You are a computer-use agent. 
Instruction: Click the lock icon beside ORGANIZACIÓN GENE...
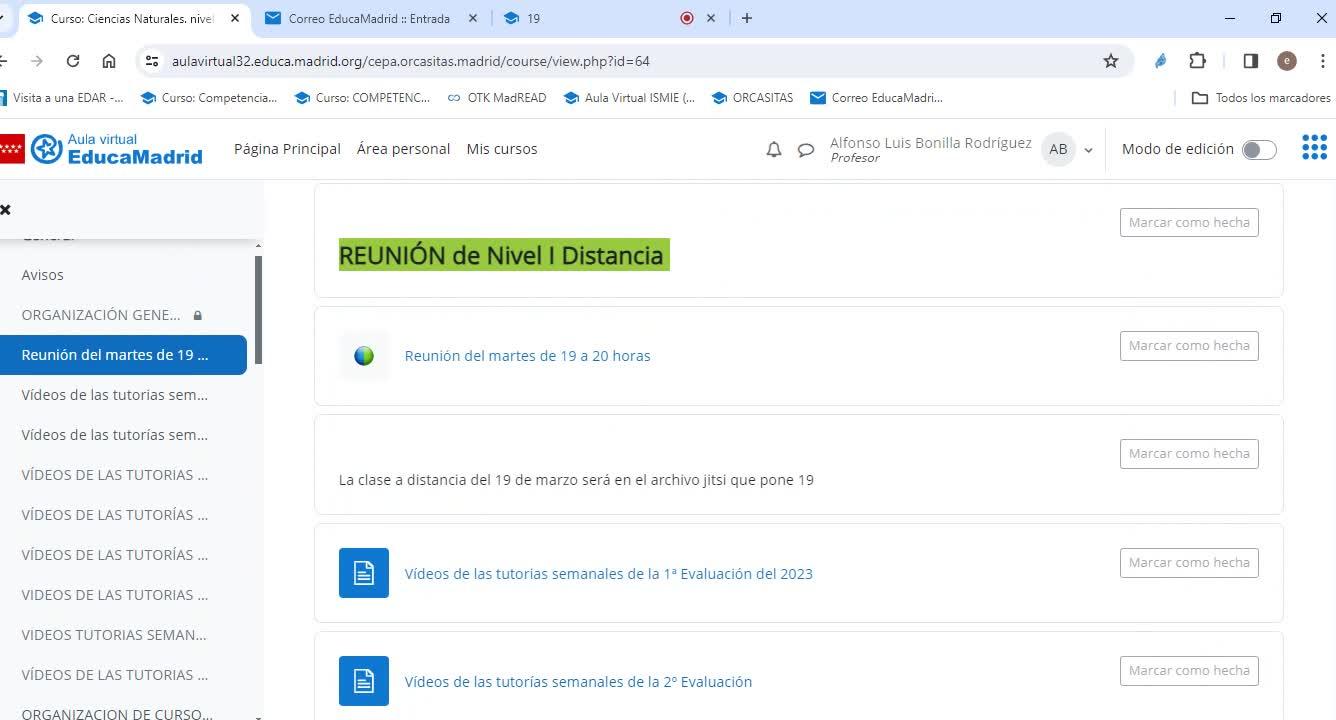pyautogui.click(x=197, y=315)
